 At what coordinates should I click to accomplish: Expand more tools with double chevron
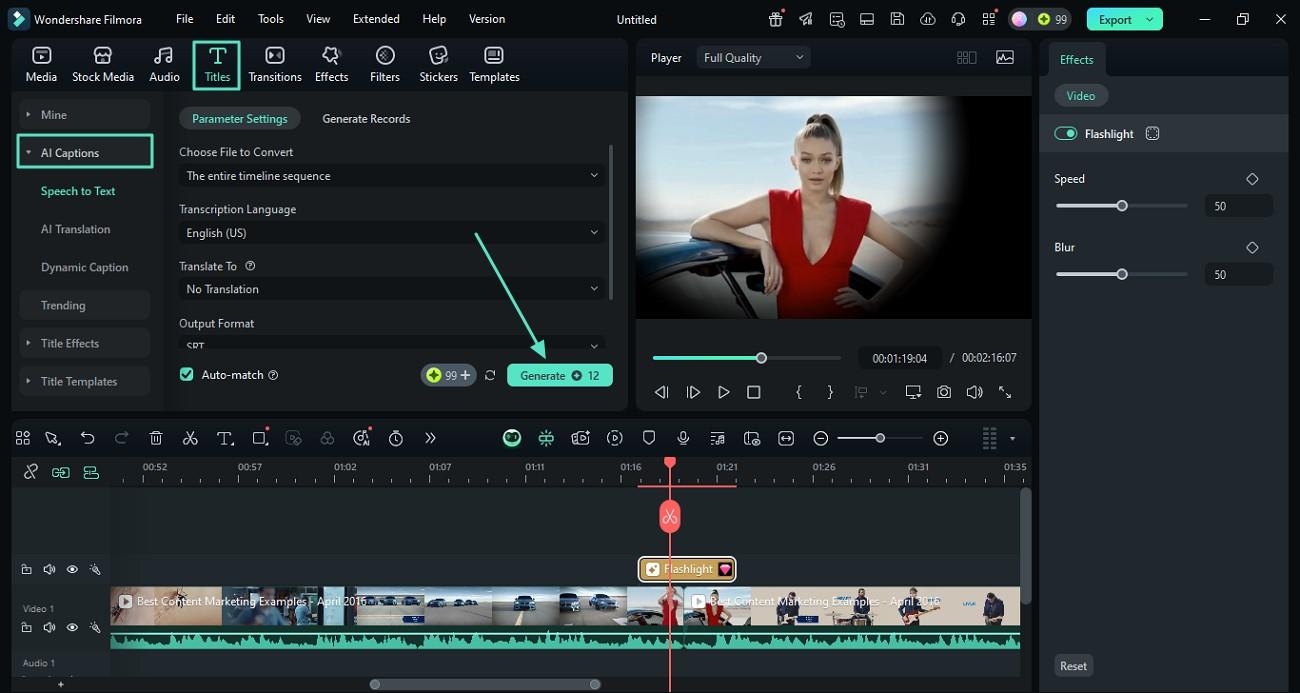pyautogui.click(x=430, y=438)
